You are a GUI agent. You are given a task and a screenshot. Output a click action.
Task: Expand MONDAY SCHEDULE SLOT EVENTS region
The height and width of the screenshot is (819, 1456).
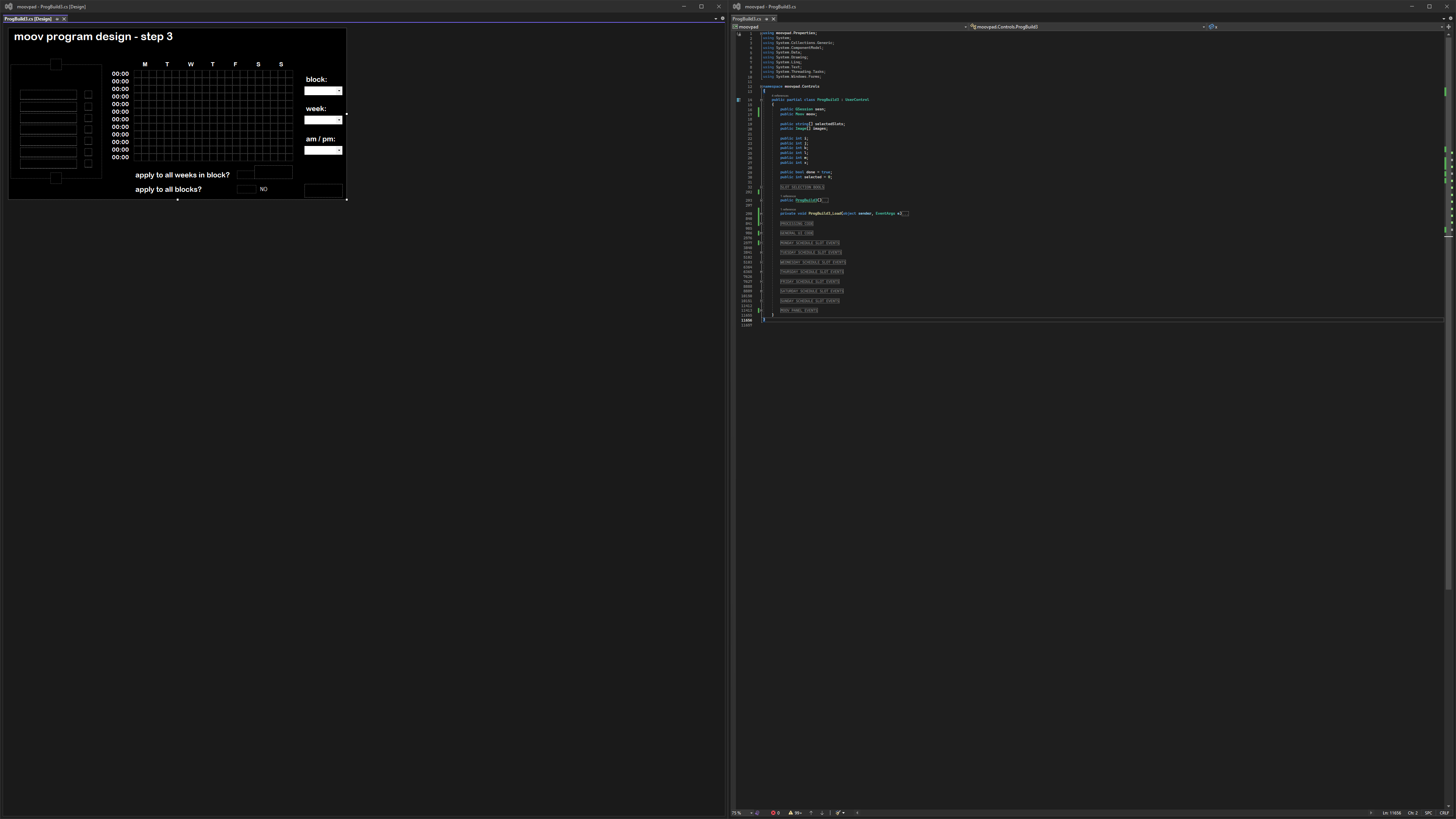click(x=761, y=243)
